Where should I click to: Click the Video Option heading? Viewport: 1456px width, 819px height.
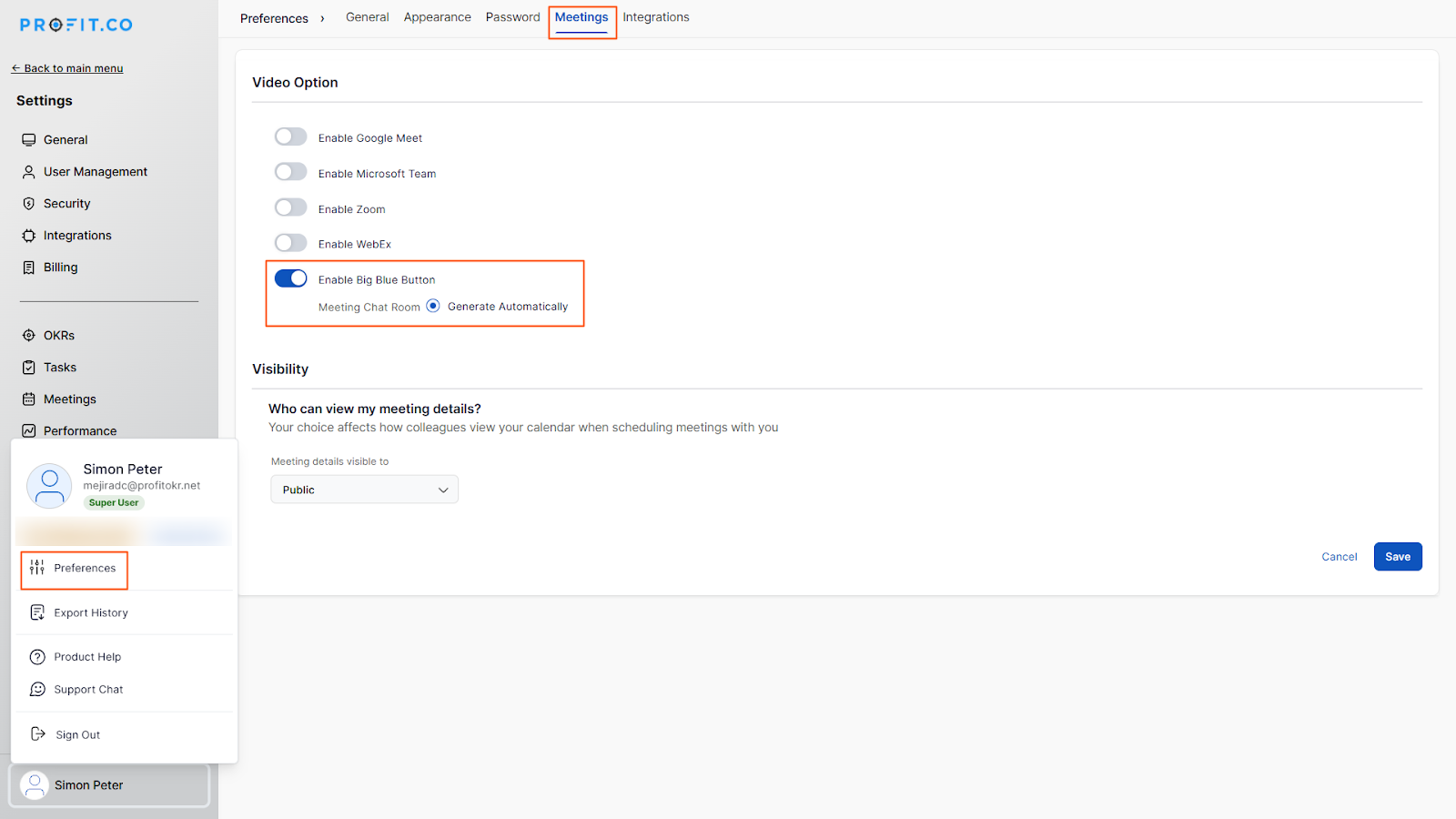click(295, 82)
